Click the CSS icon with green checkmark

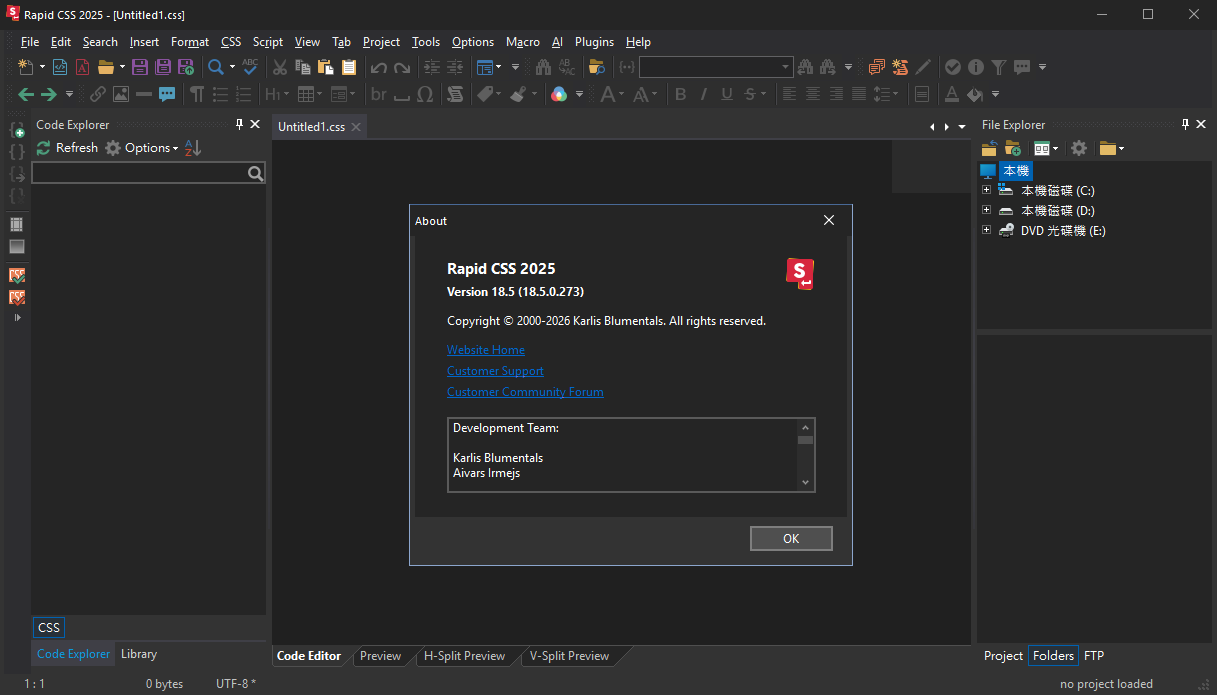pos(17,275)
